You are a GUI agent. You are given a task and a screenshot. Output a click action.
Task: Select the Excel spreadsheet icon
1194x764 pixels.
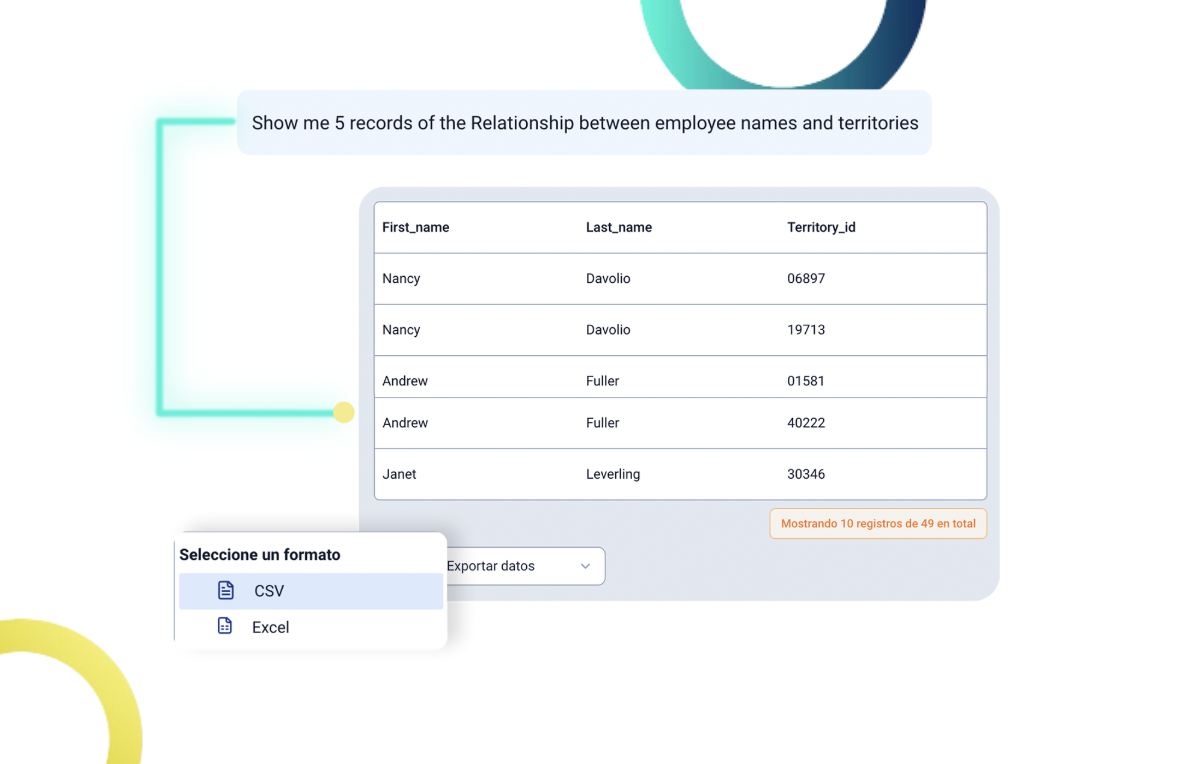click(x=225, y=626)
